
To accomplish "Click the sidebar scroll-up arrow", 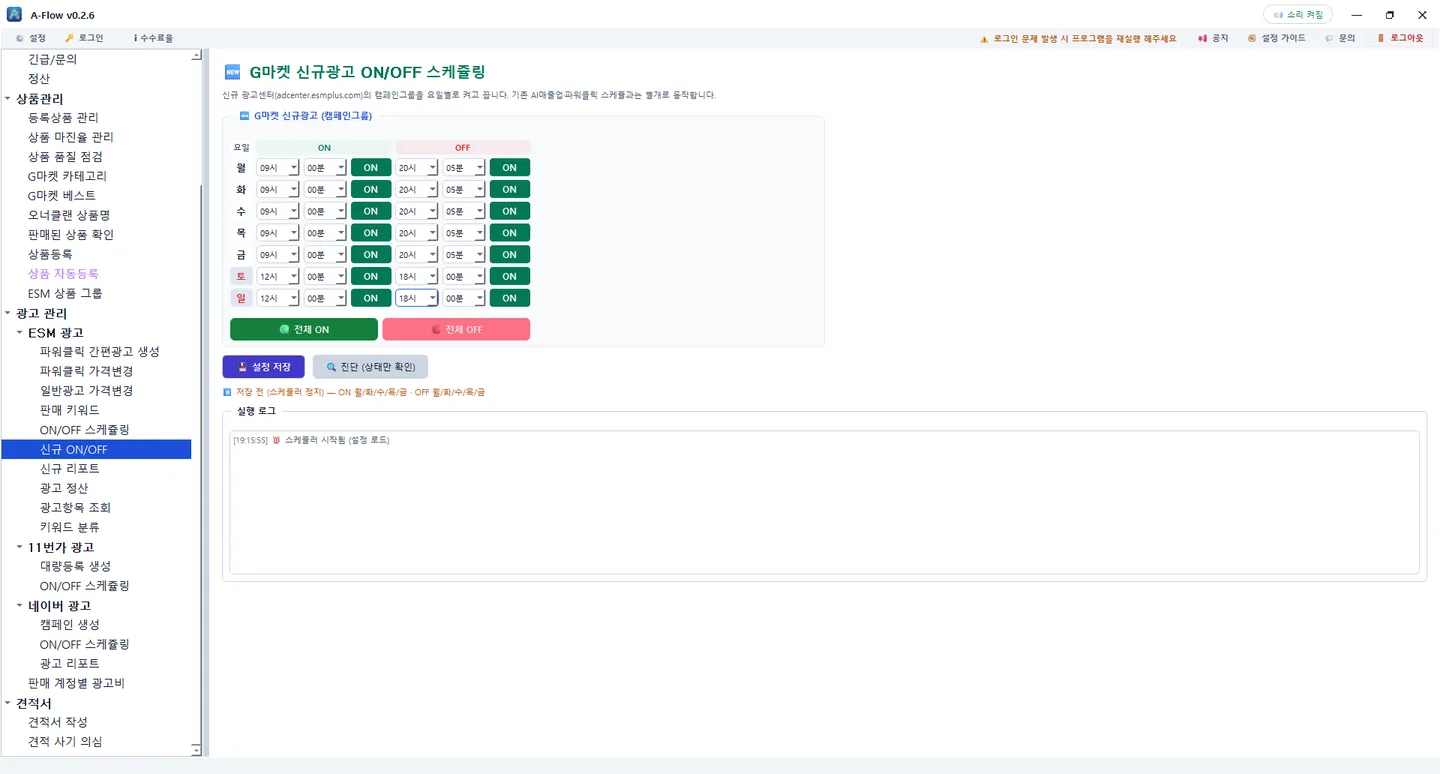I will pos(196,56).
